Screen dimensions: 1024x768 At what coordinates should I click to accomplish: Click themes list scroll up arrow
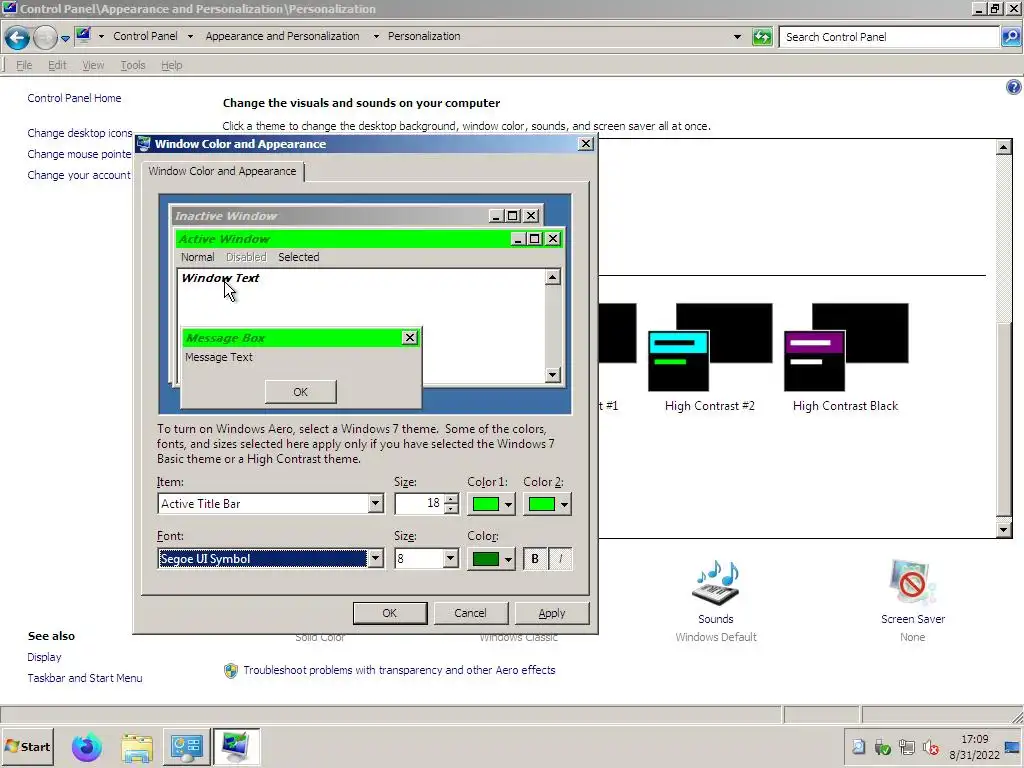tap(1004, 147)
